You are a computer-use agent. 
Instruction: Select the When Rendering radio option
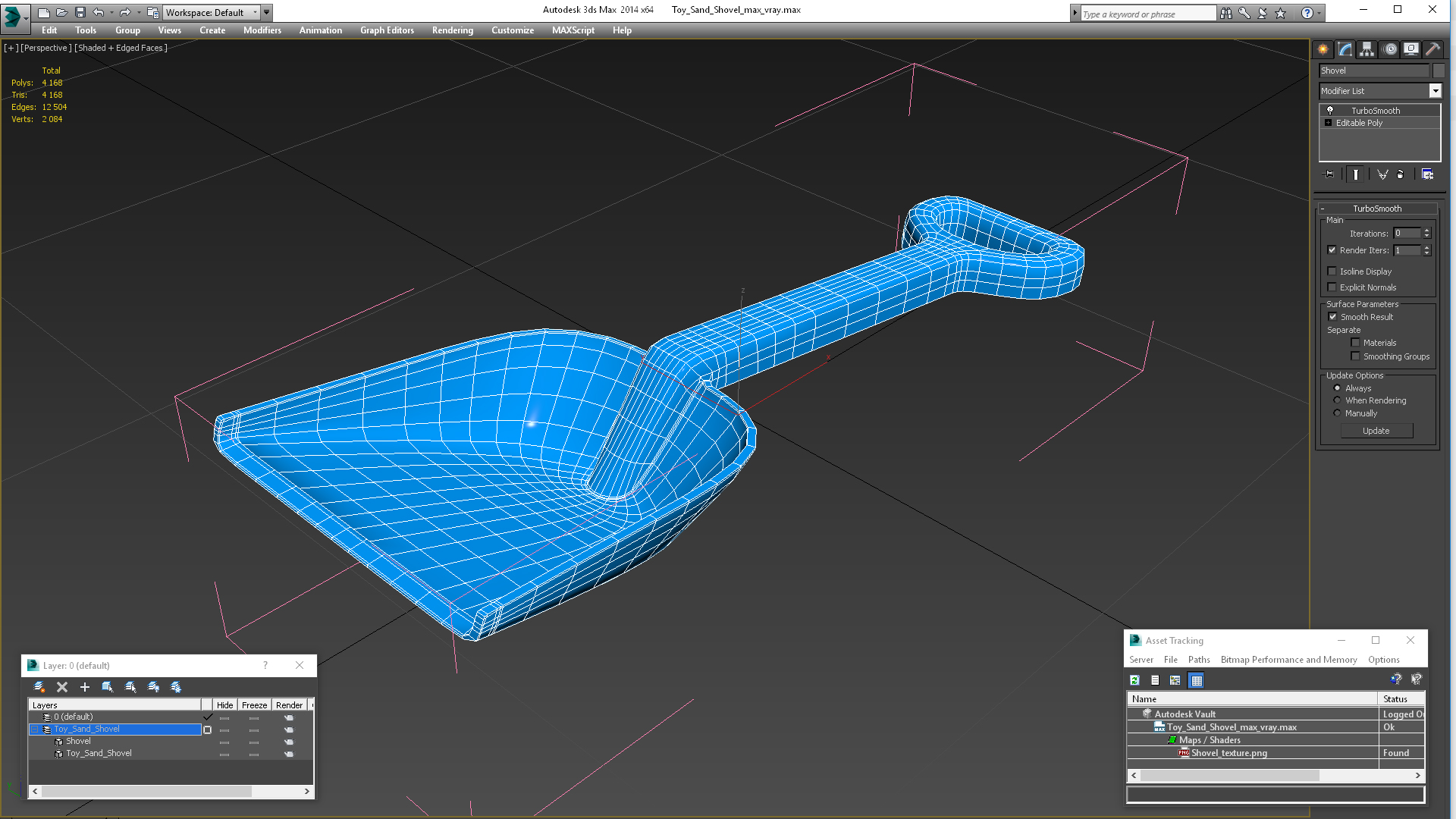[x=1337, y=400]
